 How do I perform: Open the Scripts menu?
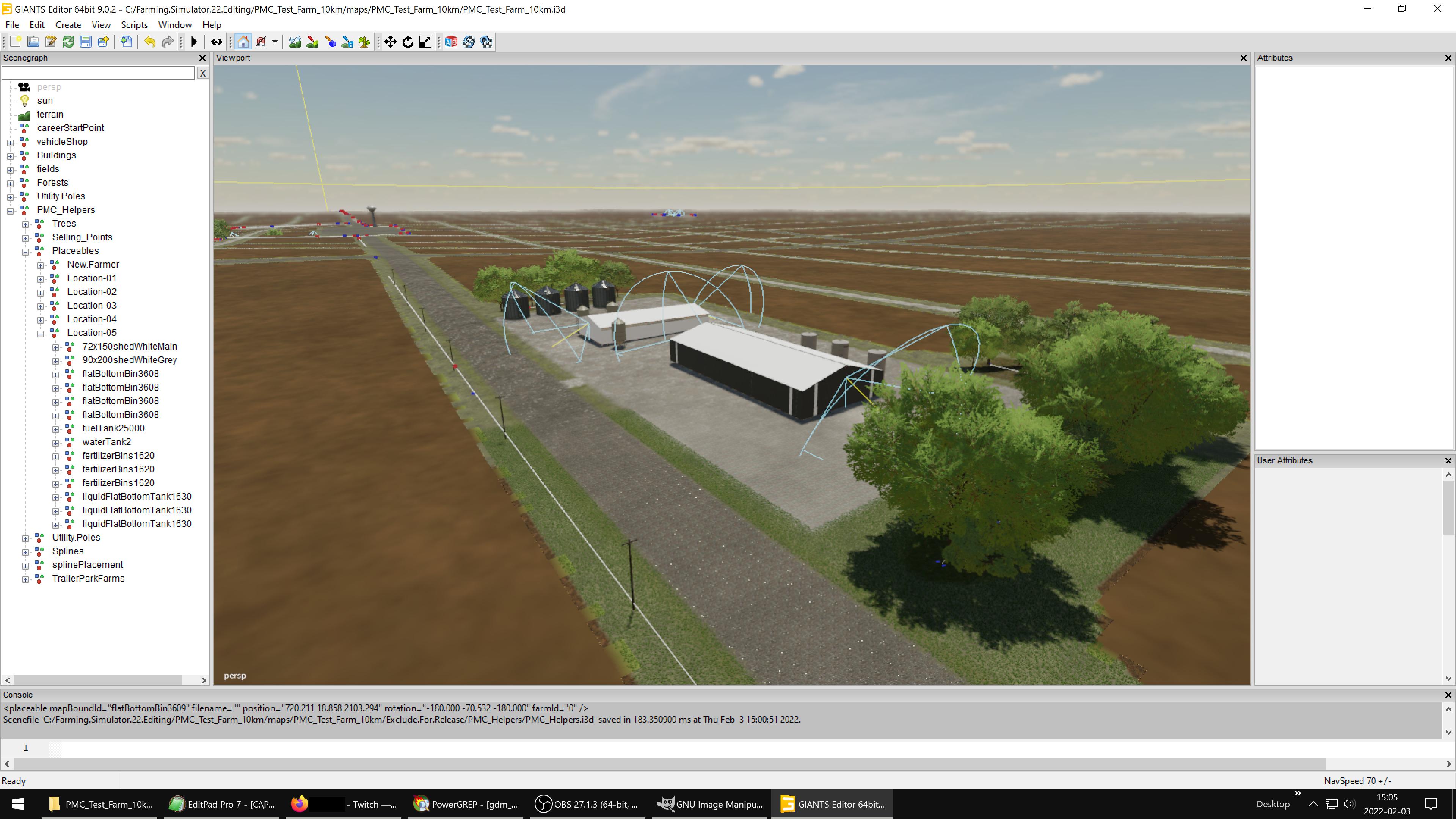pos(135,25)
